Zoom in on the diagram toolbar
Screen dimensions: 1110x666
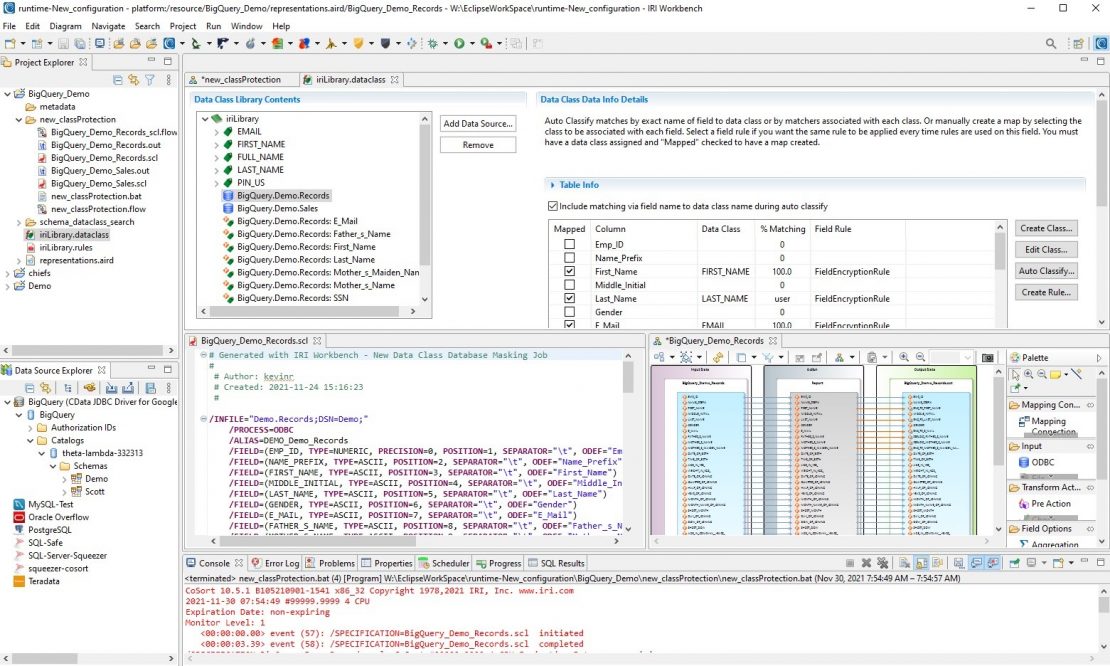(904, 357)
